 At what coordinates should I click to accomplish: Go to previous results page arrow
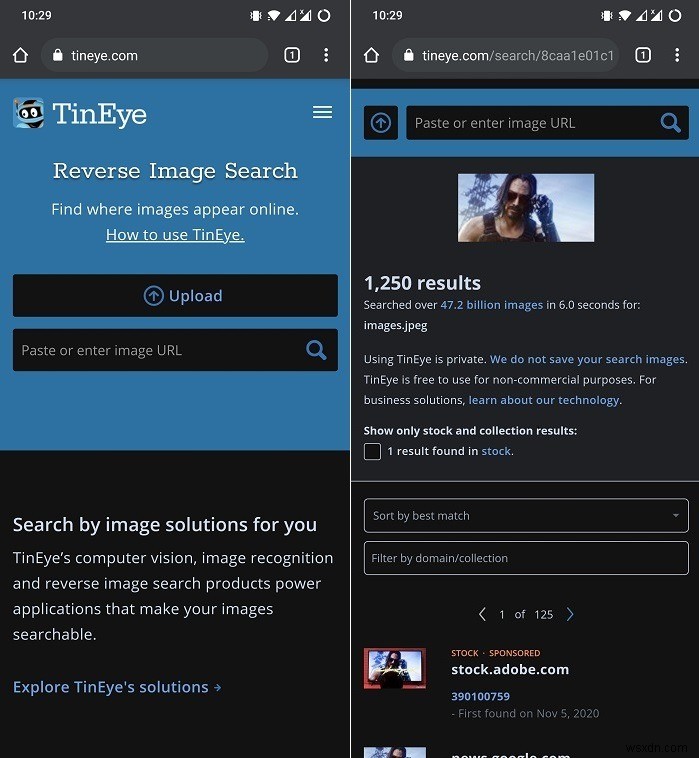pyautogui.click(x=482, y=614)
